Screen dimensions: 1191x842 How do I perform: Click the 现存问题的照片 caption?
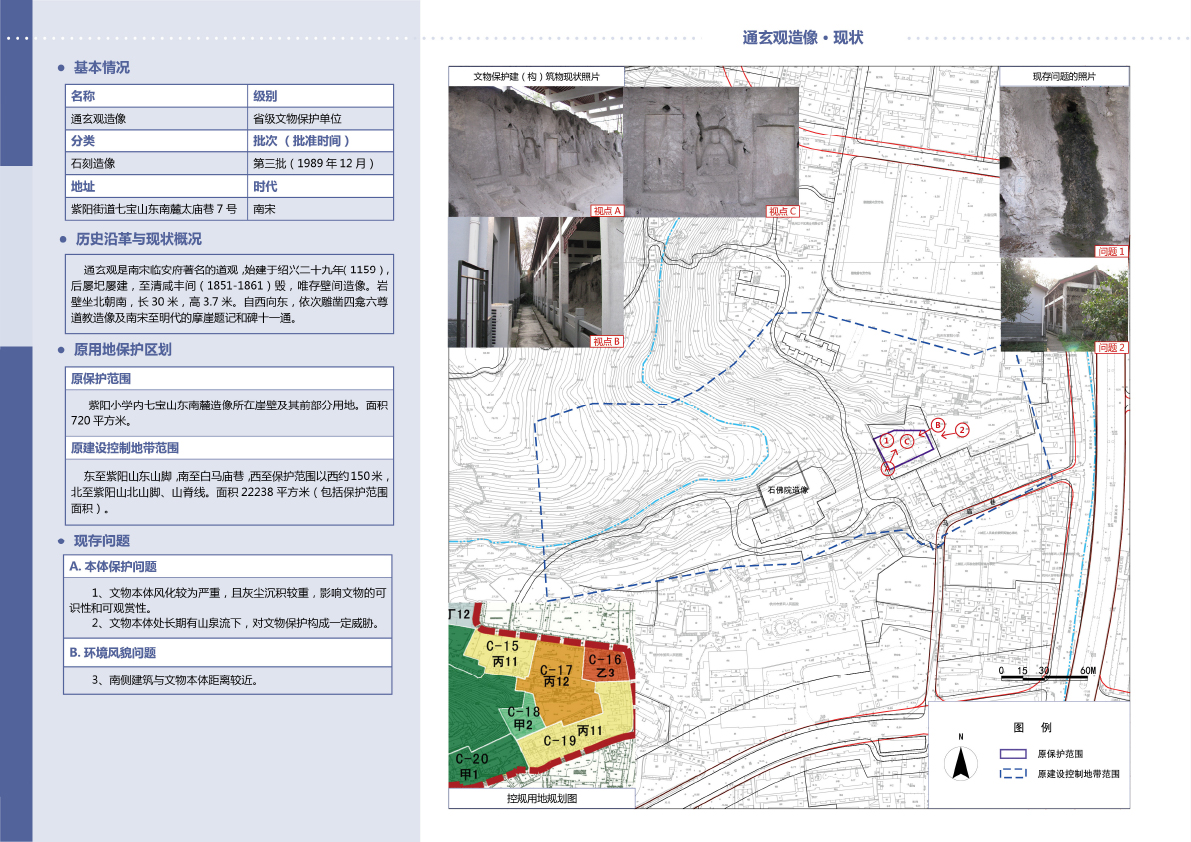pos(1064,77)
